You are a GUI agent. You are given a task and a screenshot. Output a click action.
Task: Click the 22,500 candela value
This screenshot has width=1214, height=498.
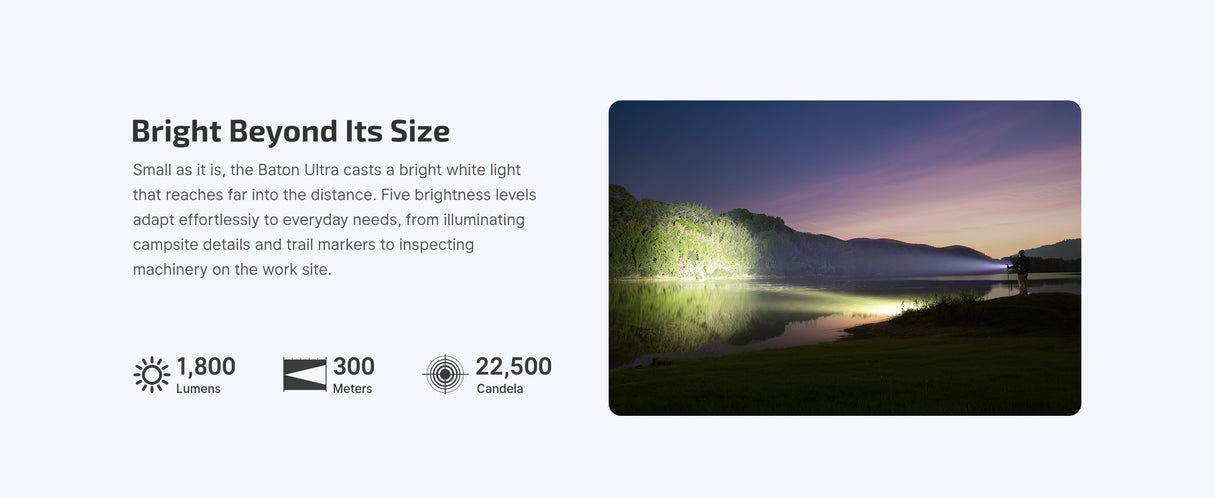pyautogui.click(x=513, y=367)
